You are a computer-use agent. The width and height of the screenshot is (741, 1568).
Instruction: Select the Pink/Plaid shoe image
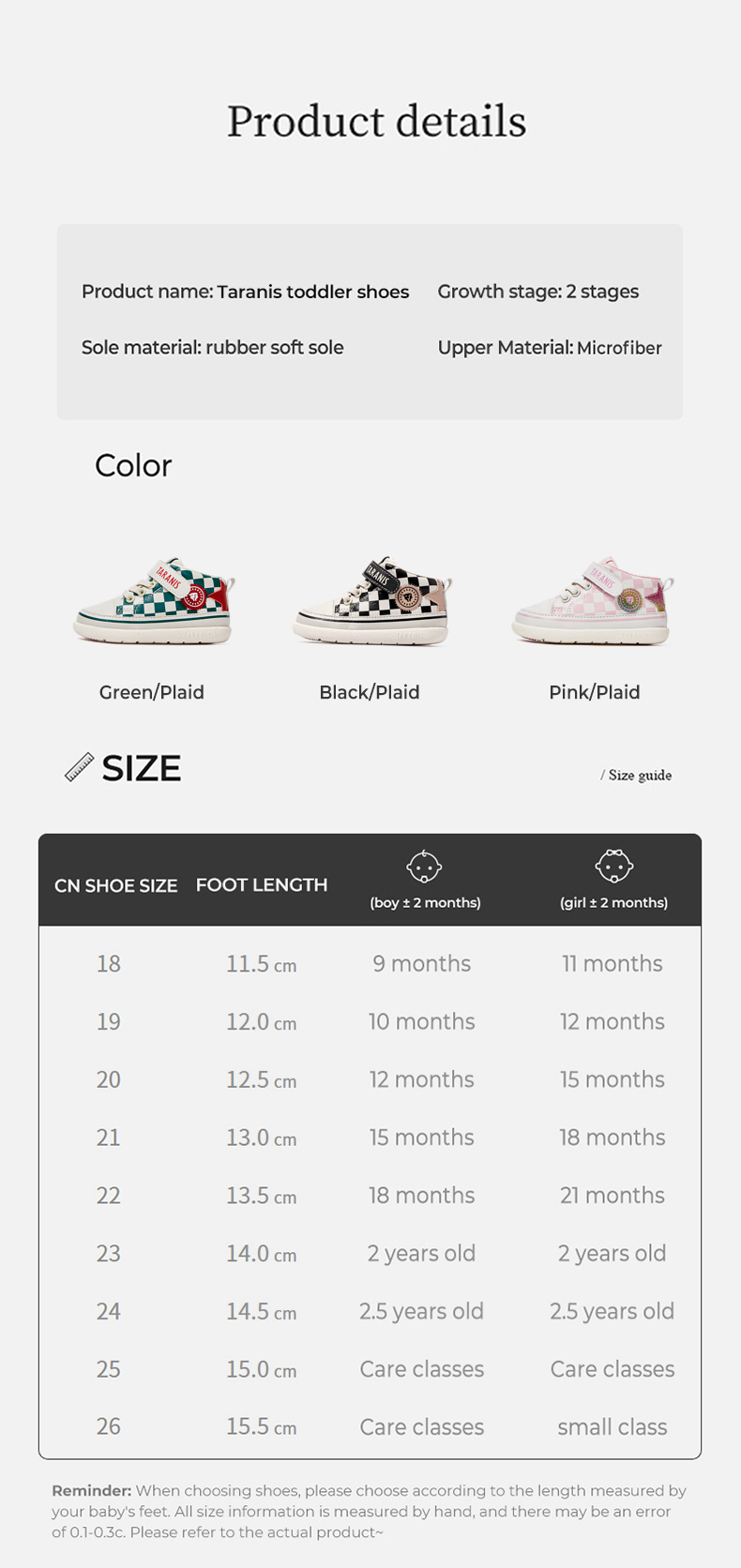[593, 602]
